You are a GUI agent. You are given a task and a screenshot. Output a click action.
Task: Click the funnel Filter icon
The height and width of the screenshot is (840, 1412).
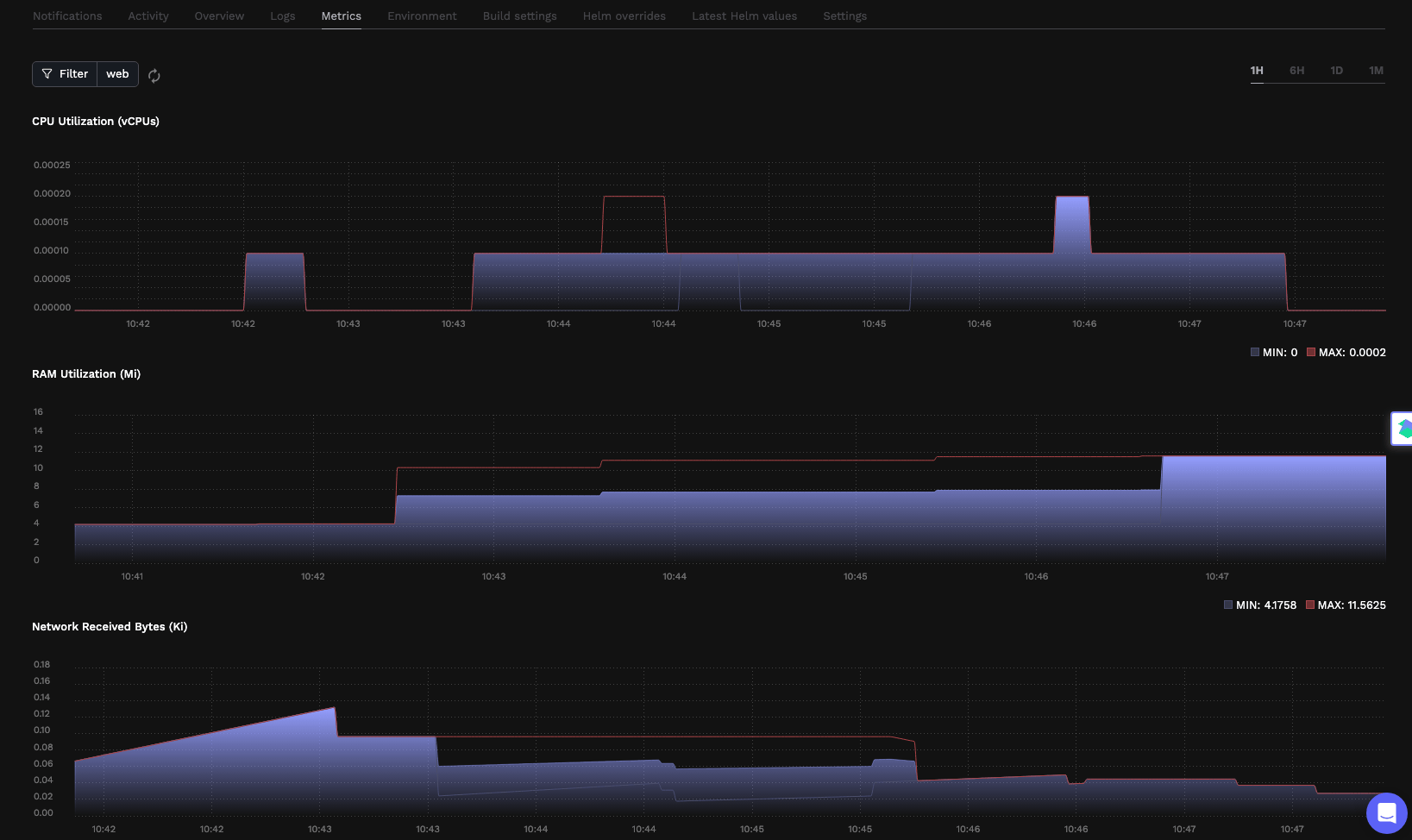click(x=48, y=73)
